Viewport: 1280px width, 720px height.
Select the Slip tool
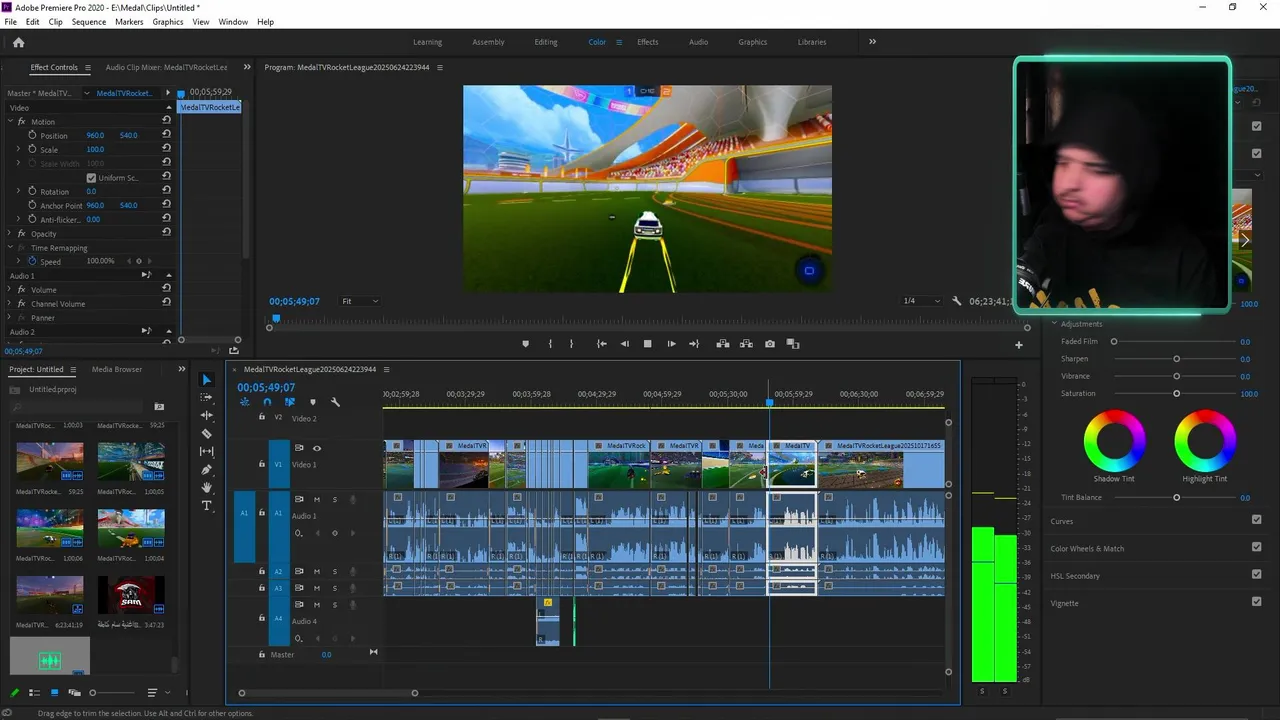click(x=207, y=452)
